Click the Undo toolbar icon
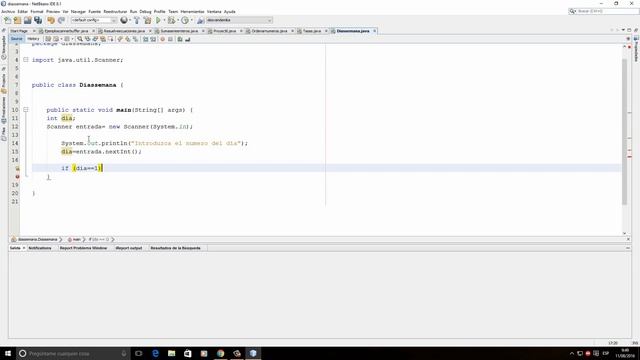 51,20
